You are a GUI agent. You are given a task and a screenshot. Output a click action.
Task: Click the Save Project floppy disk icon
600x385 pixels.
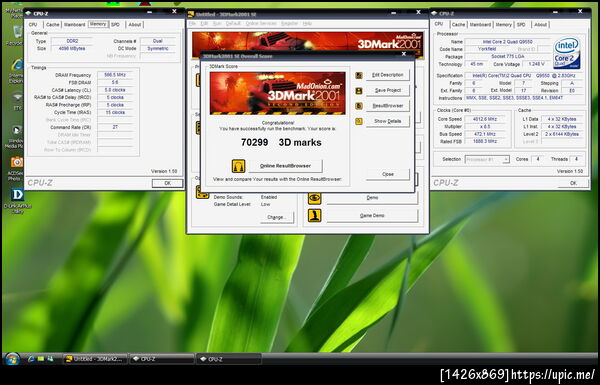[359, 91]
